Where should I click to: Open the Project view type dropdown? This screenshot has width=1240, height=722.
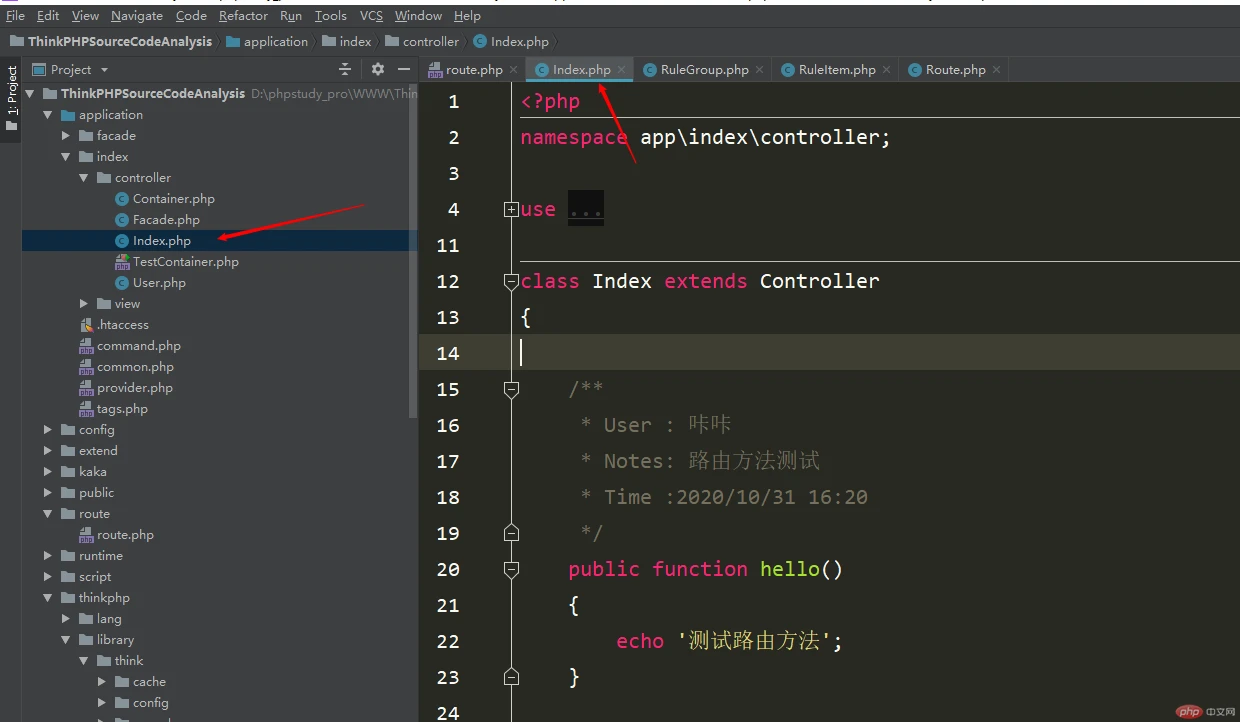point(104,70)
